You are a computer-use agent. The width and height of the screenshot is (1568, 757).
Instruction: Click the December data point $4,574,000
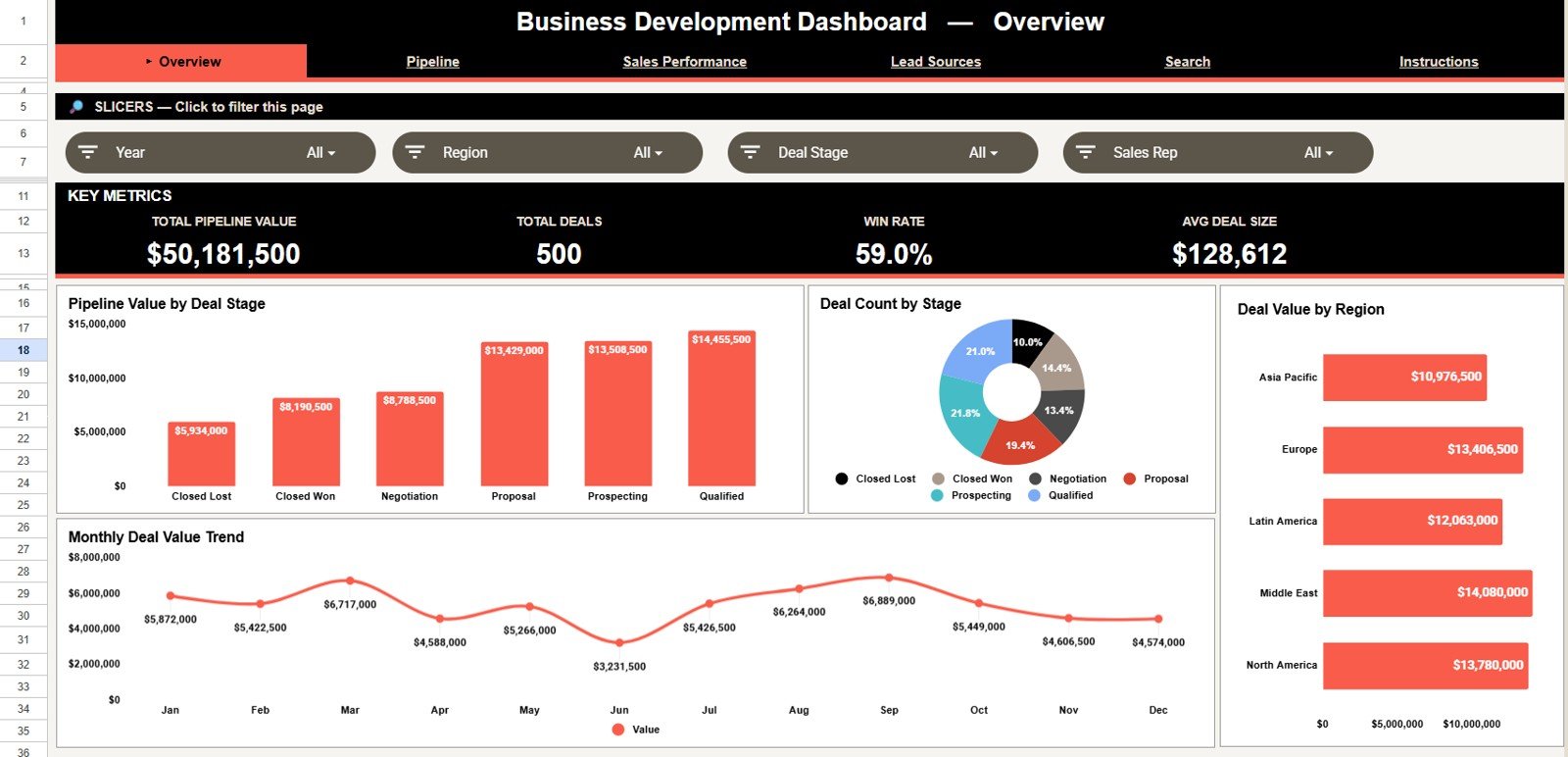pyautogui.click(x=1158, y=619)
